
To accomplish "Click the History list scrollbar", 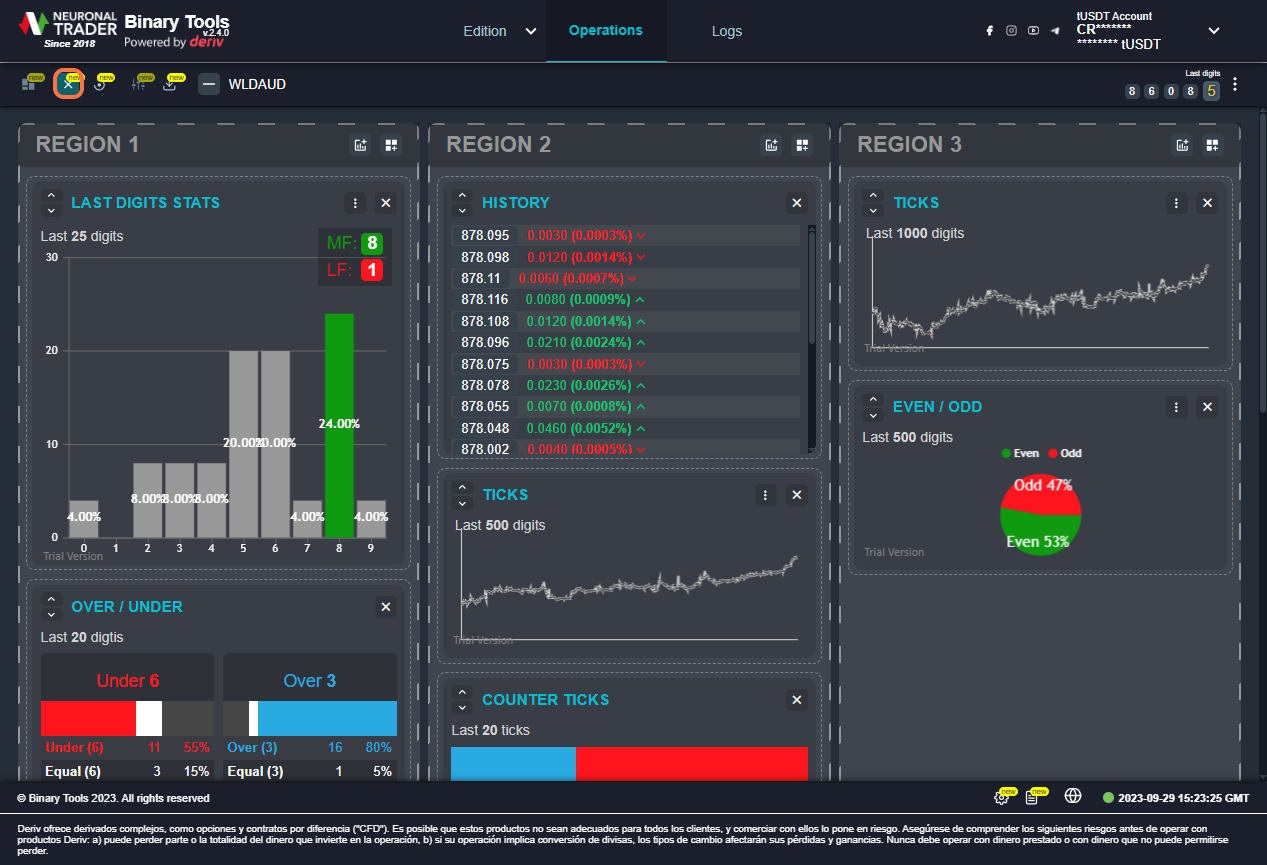I will point(811,290).
